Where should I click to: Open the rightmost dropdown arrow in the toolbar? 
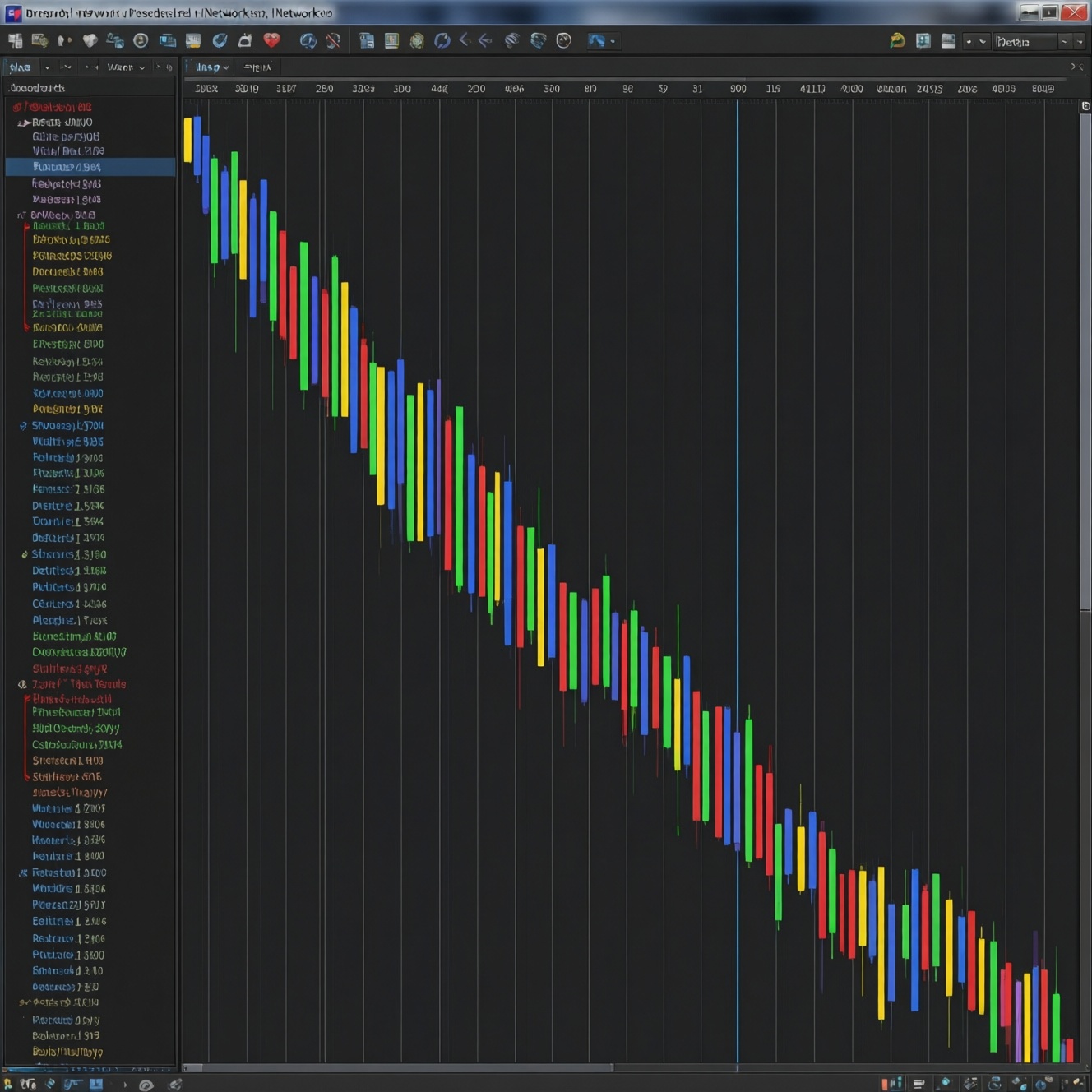pos(1080,41)
